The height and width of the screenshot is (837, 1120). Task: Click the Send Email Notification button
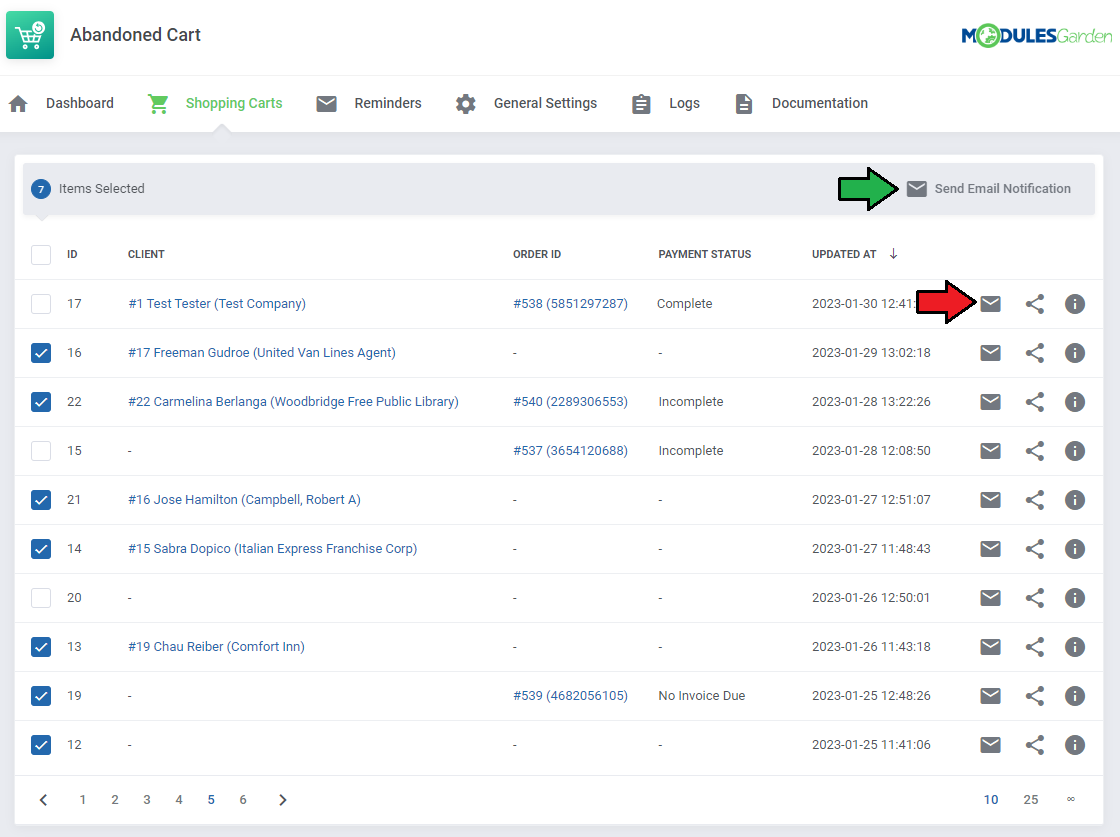coord(989,189)
